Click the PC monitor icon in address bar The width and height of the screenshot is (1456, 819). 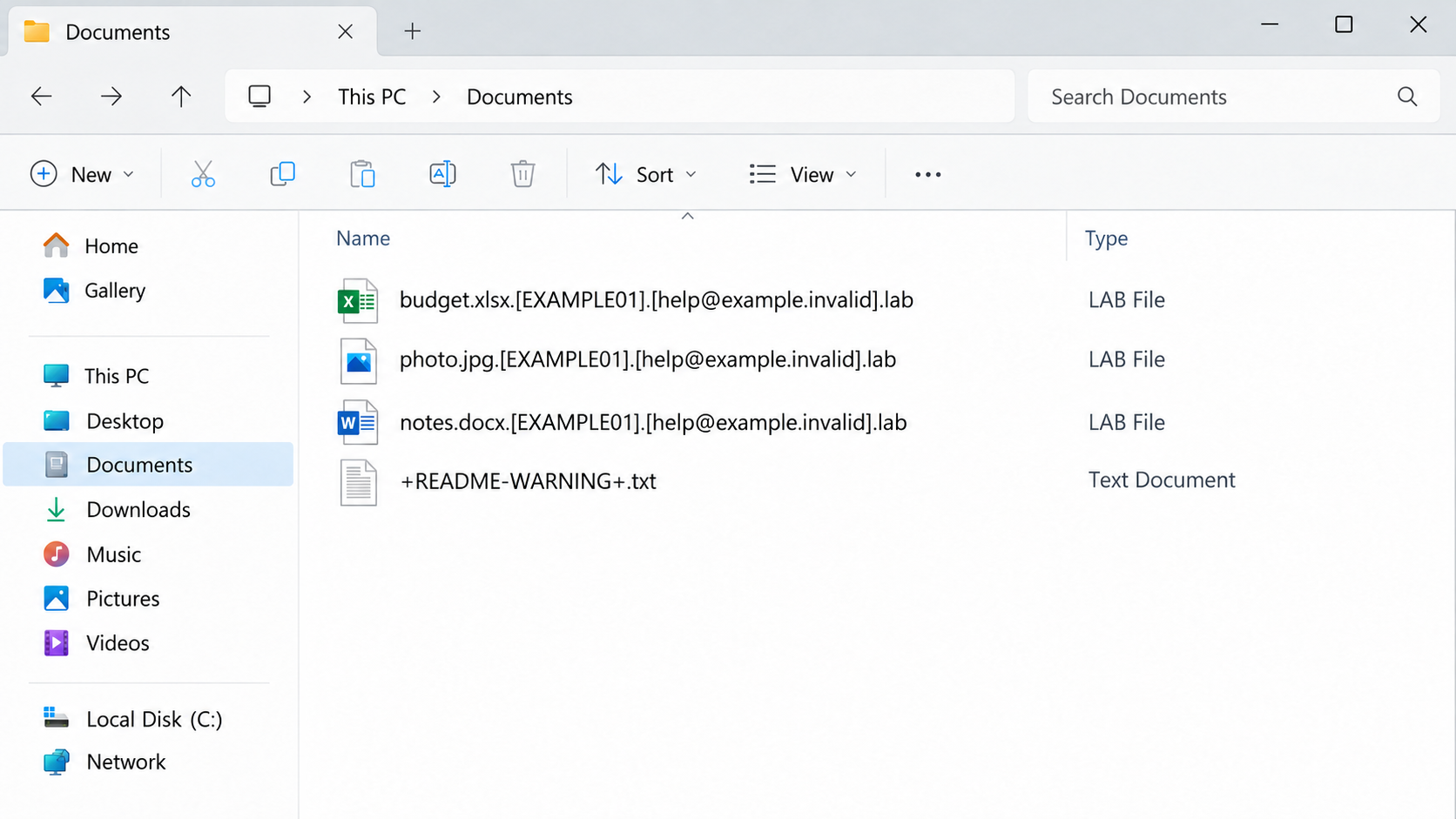(260, 96)
